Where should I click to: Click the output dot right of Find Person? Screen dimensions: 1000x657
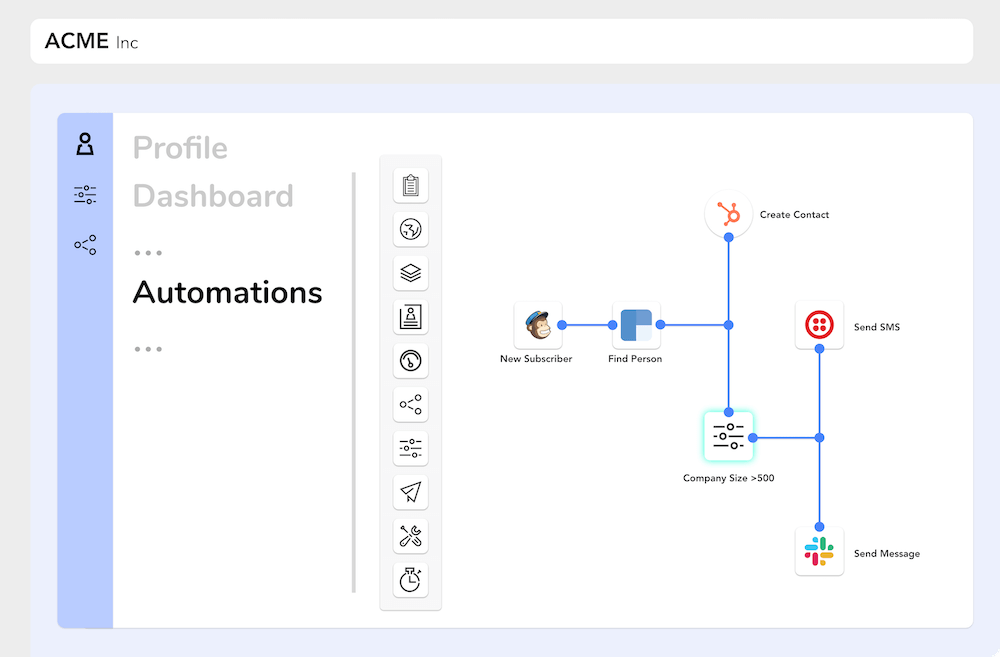point(661,325)
